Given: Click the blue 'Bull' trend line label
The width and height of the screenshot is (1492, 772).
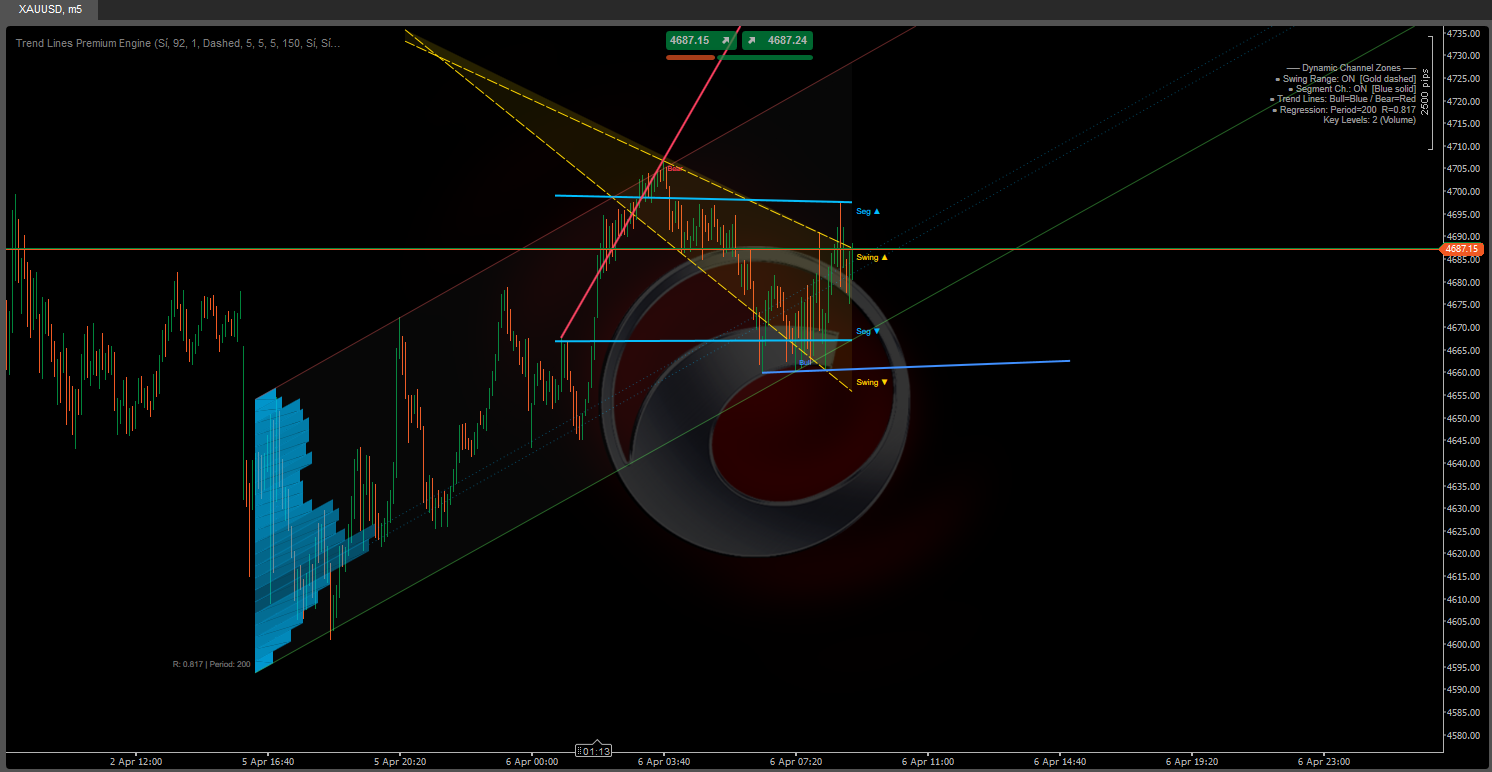Looking at the screenshot, I should coord(804,362).
